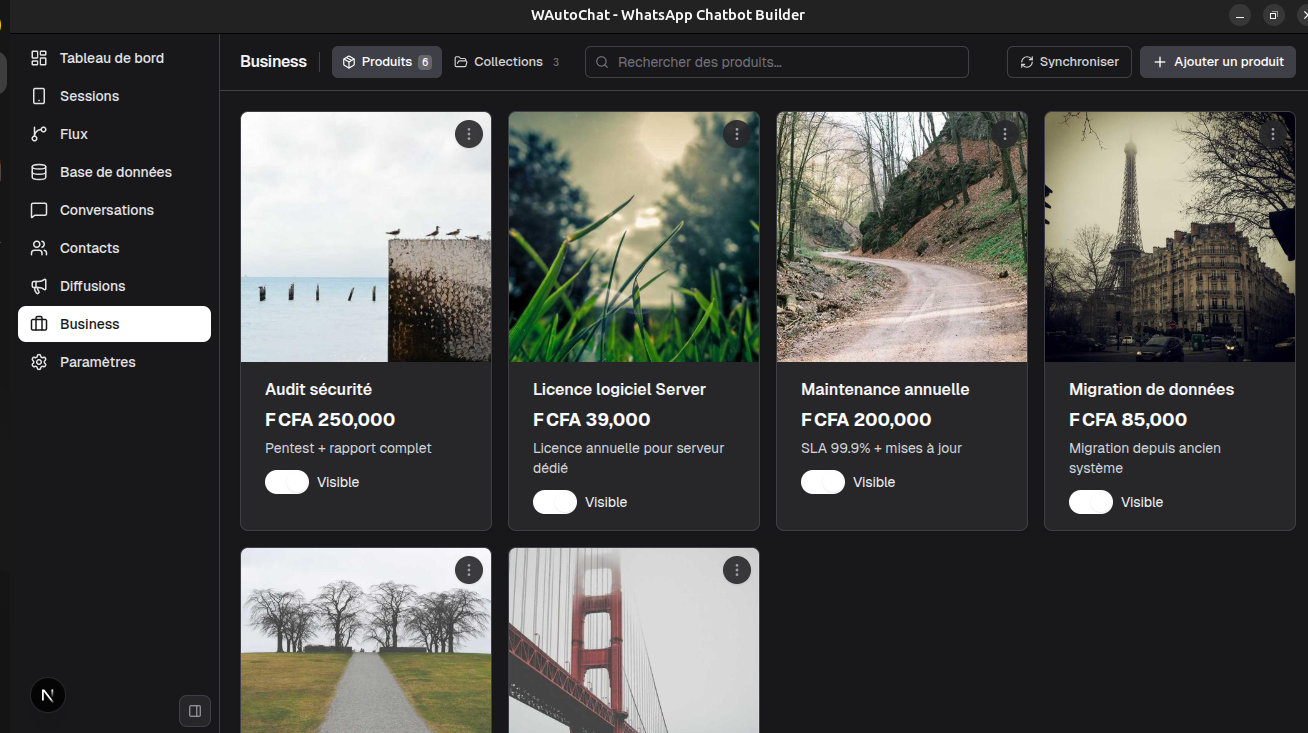Open the Maintenance annuelle forest road image
1308x733 pixels.
click(x=902, y=237)
